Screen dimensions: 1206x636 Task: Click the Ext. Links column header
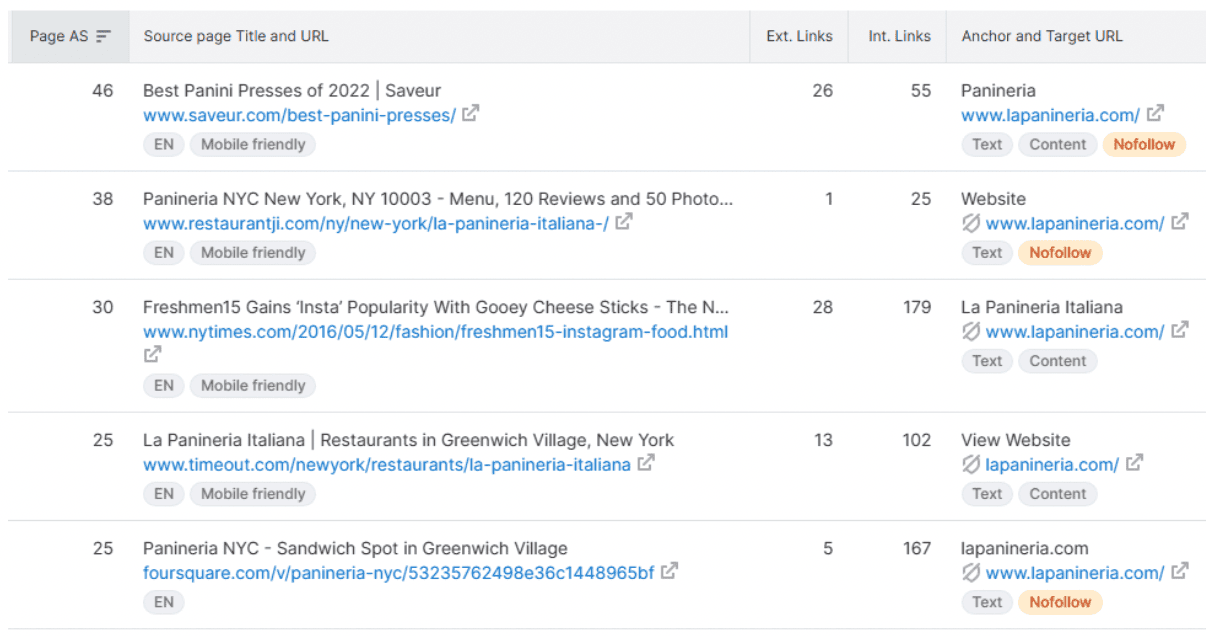pos(799,36)
